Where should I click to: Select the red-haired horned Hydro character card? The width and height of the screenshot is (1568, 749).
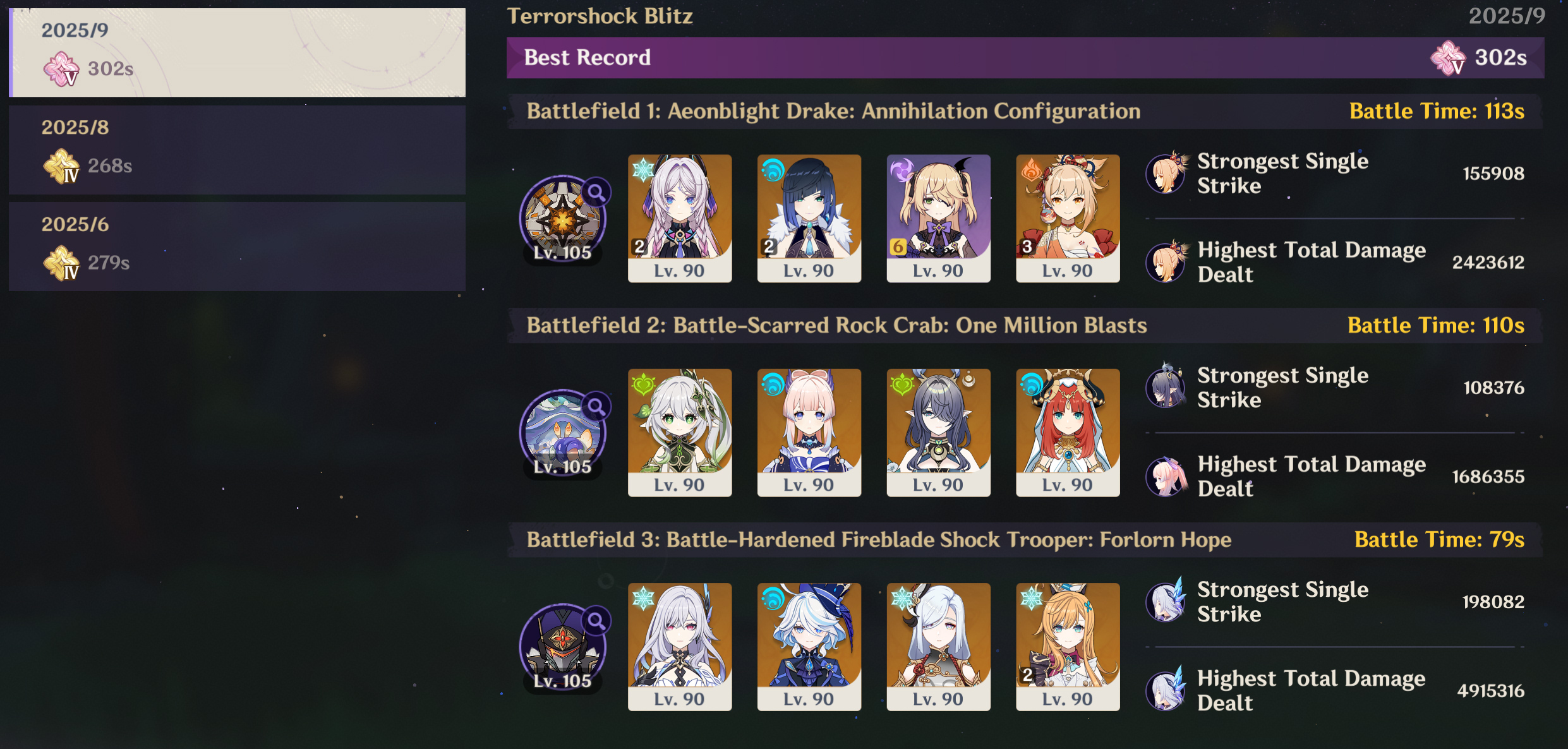pyautogui.click(x=1068, y=433)
